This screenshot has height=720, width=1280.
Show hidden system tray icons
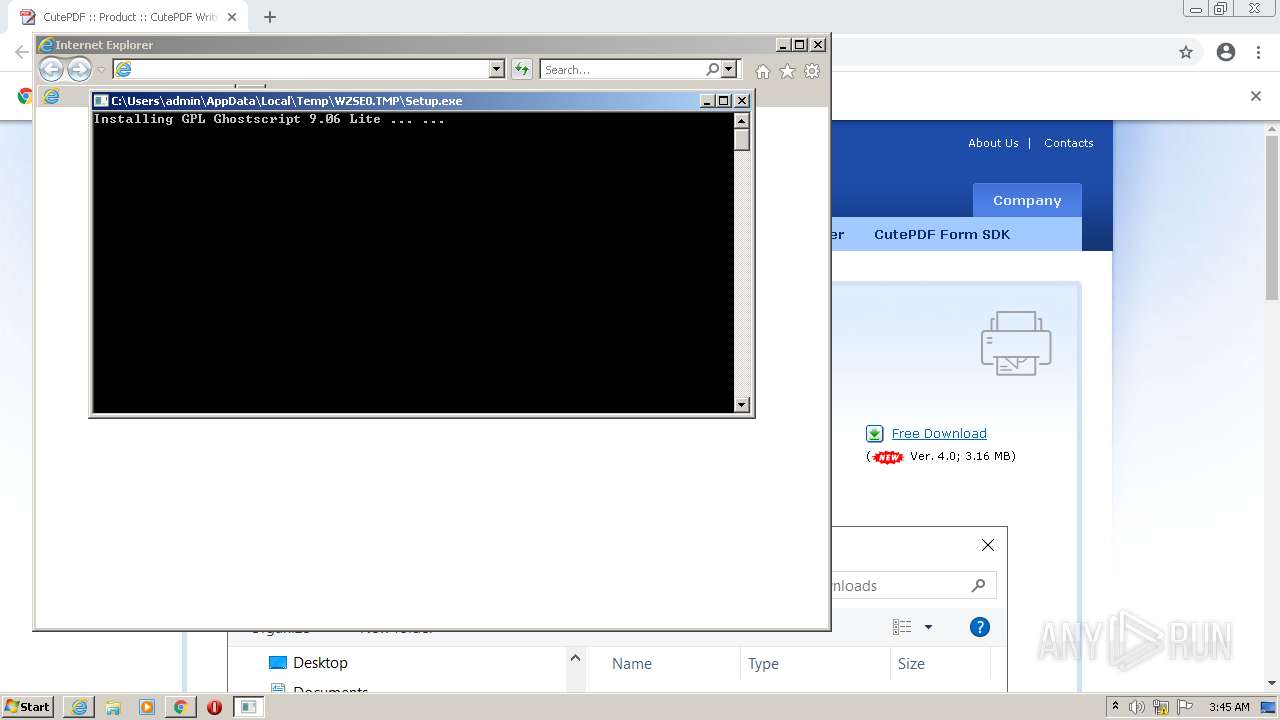(x=1115, y=707)
